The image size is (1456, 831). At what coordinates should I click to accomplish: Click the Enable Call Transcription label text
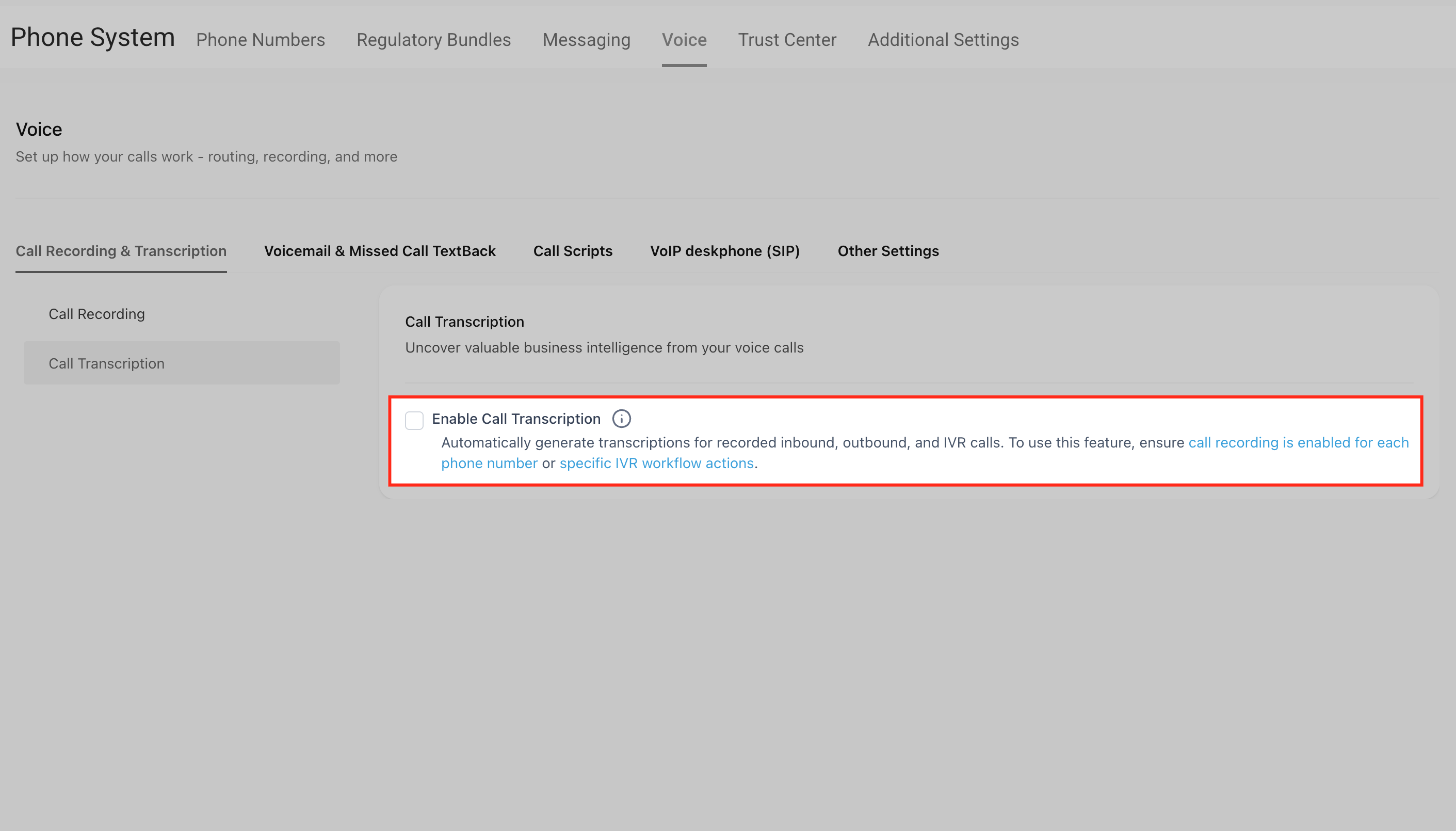click(516, 419)
